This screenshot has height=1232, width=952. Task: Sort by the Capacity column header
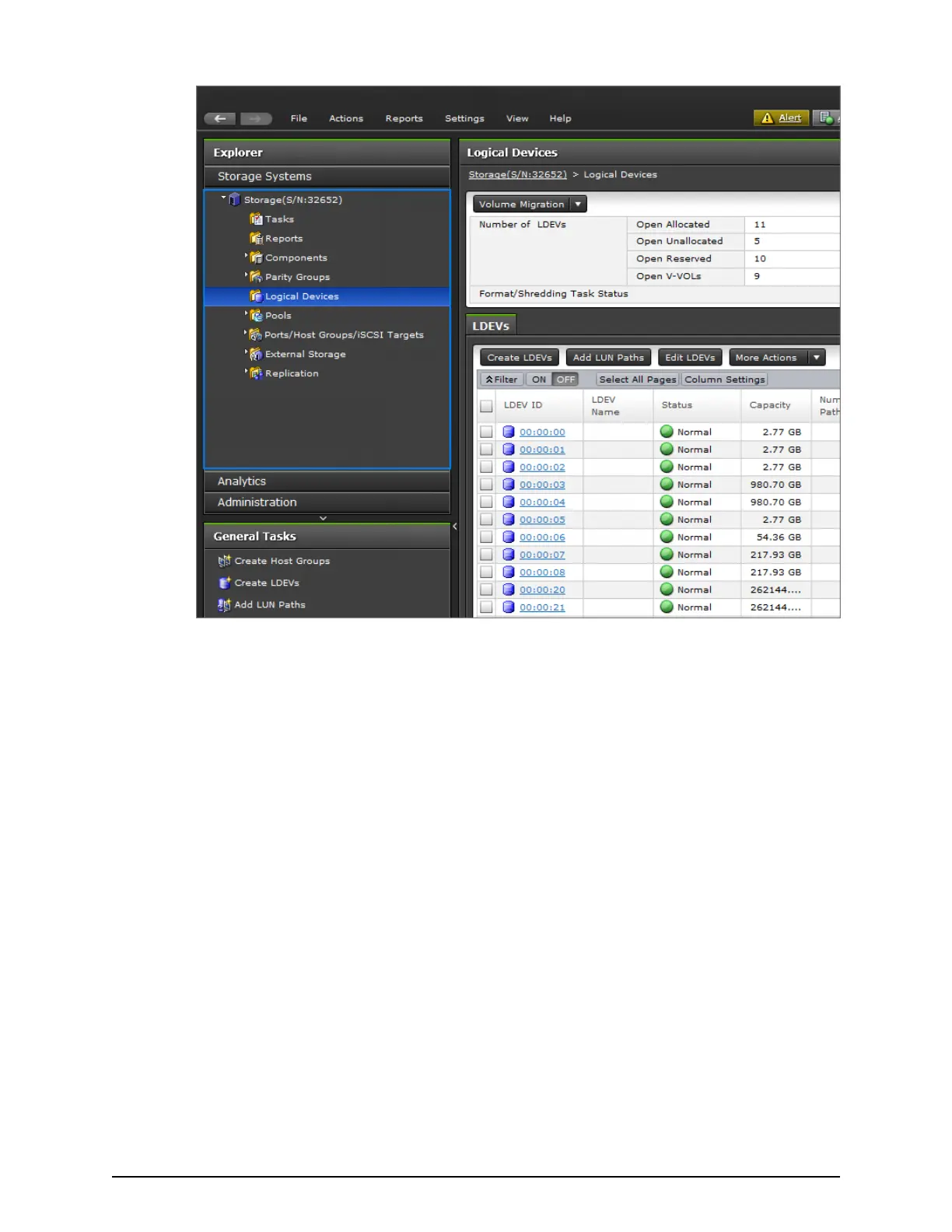point(770,405)
